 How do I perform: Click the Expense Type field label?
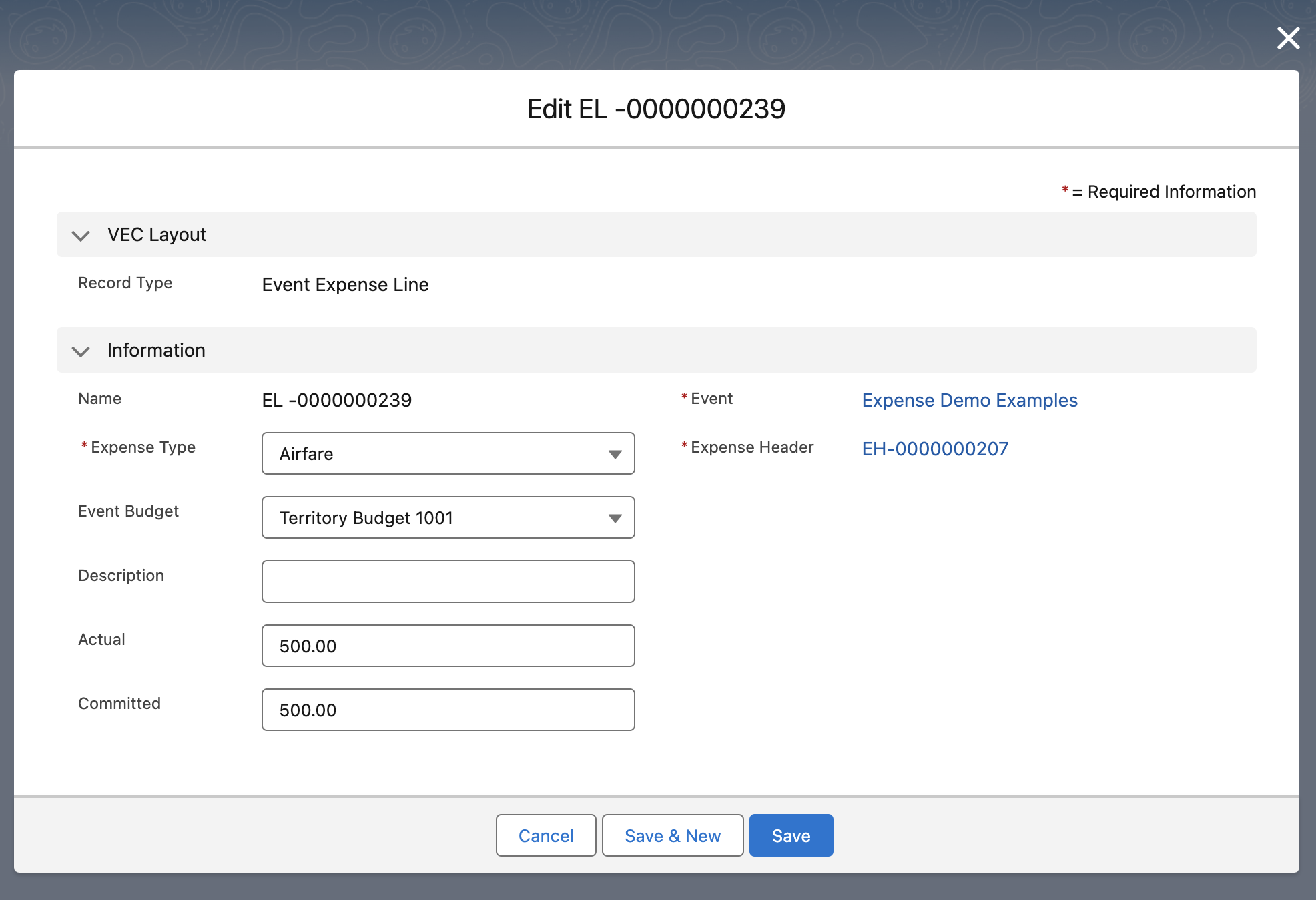pyautogui.click(x=143, y=447)
